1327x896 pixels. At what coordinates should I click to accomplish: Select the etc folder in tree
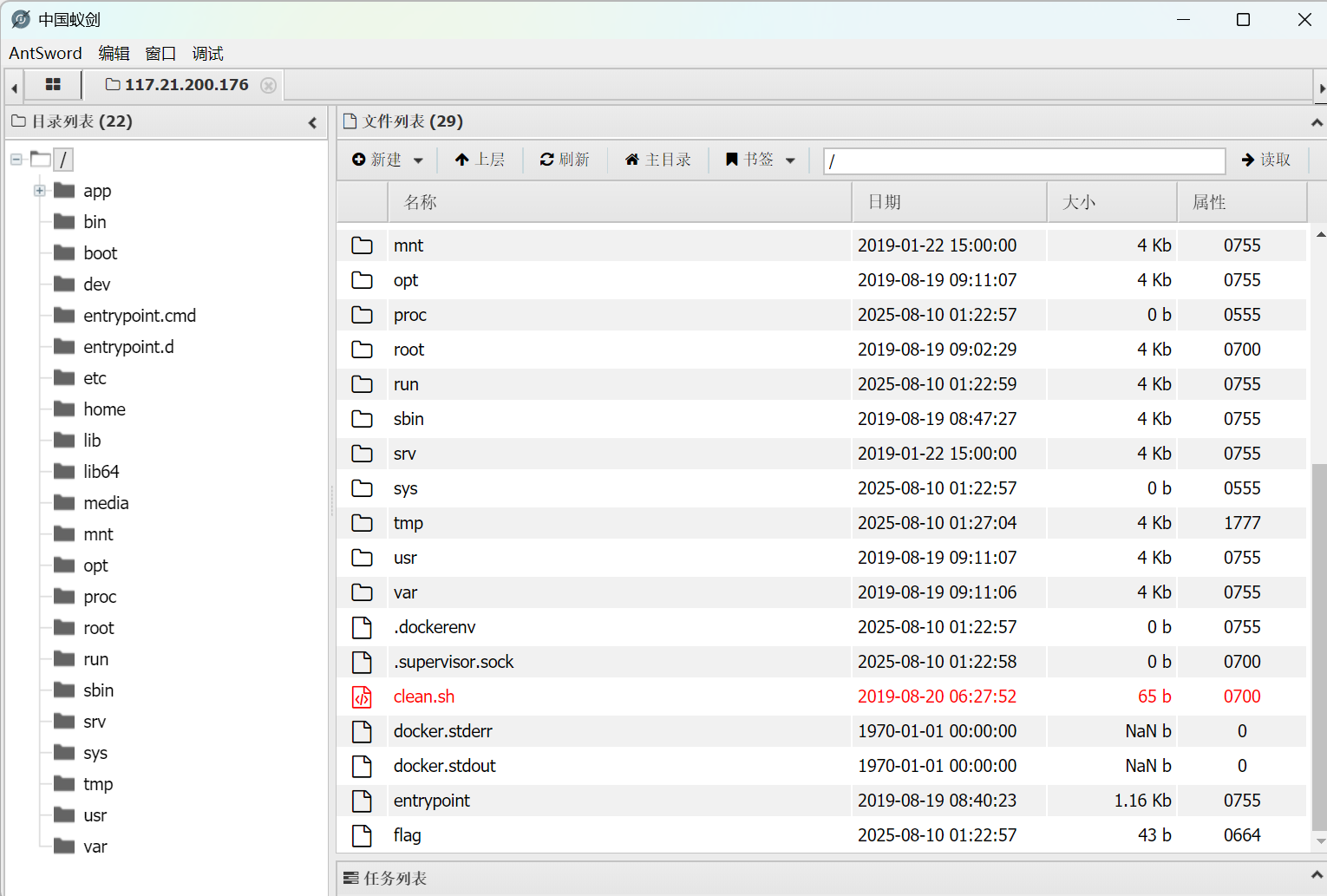tap(95, 378)
